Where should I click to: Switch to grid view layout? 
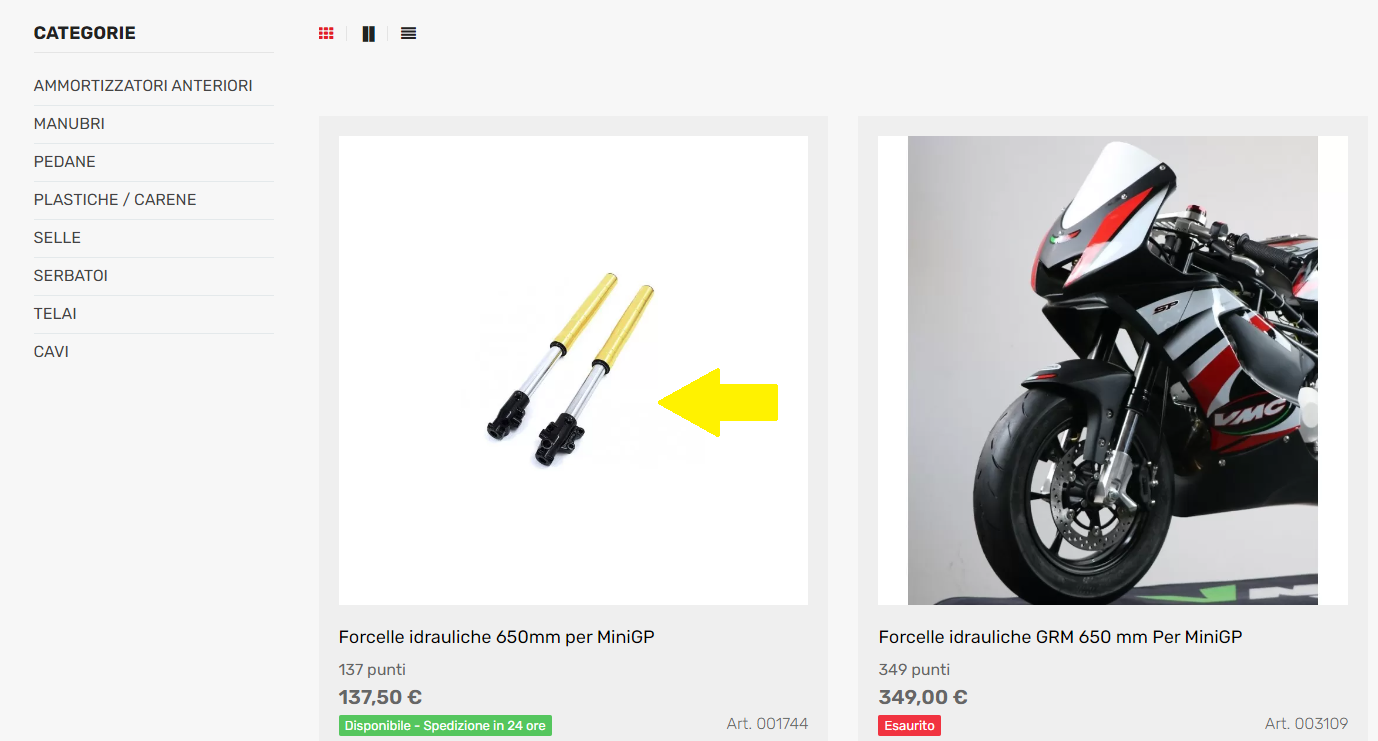326,33
